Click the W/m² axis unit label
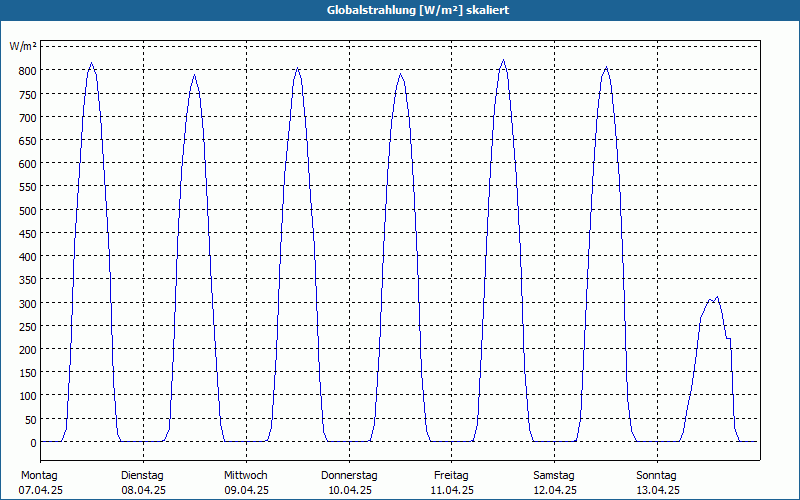Viewport: 800px width, 500px height. pyautogui.click(x=23, y=46)
